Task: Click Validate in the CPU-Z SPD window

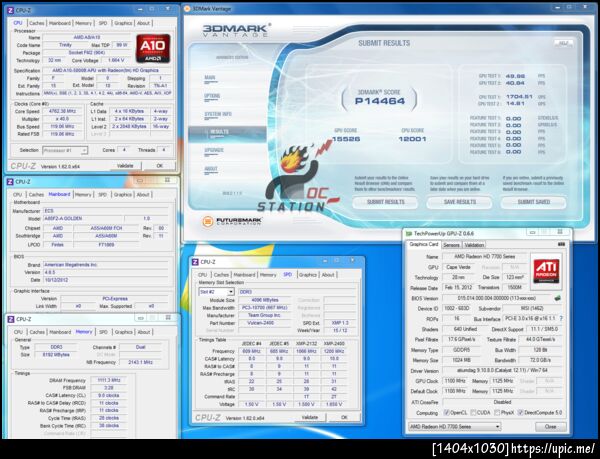Action: (x=310, y=417)
